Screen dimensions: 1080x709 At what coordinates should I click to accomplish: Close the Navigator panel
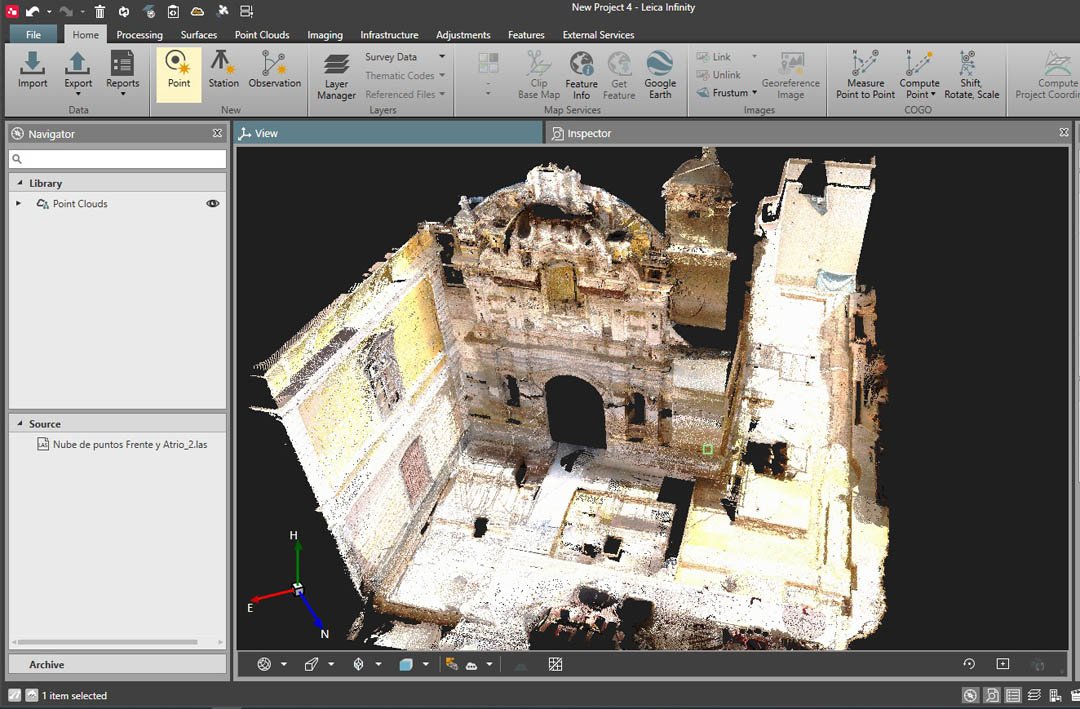pyautogui.click(x=218, y=133)
